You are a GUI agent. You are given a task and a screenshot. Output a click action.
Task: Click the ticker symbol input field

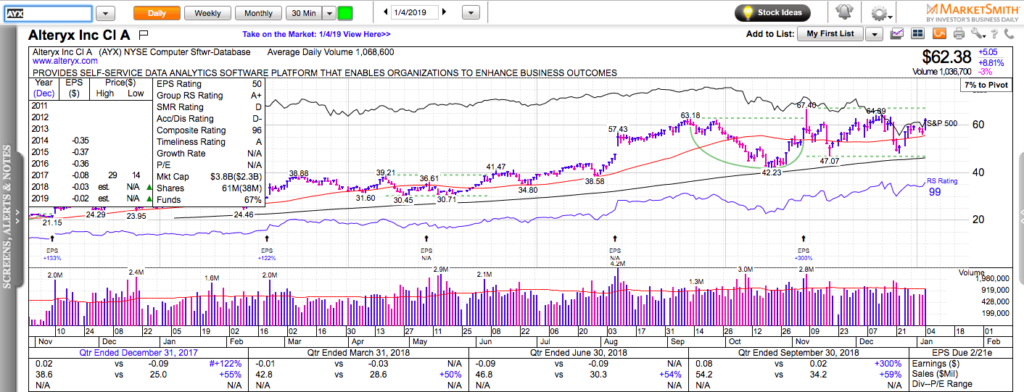(48, 13)
